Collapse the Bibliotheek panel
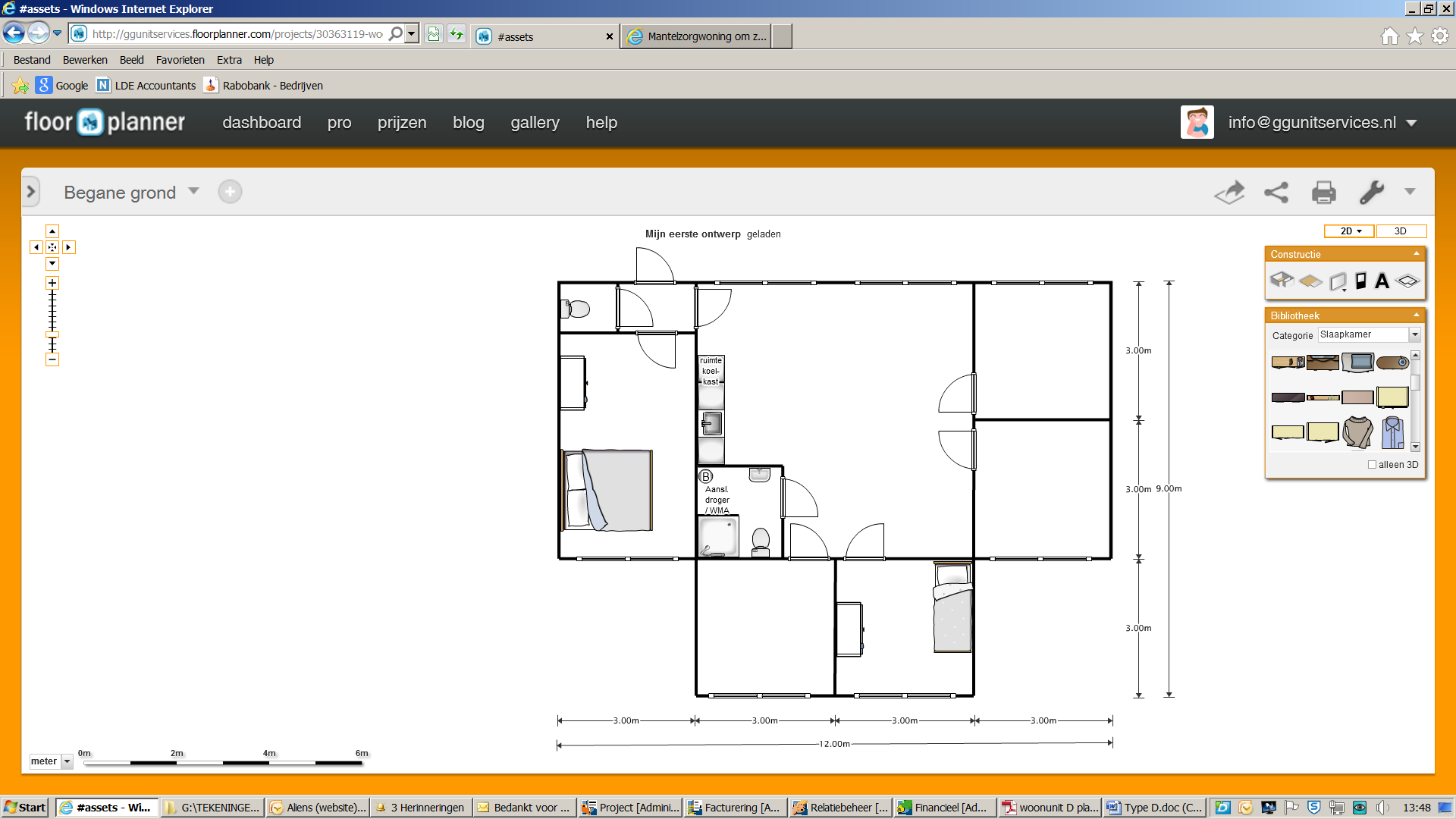1456x819 pixels. (x=1416, y=315)
